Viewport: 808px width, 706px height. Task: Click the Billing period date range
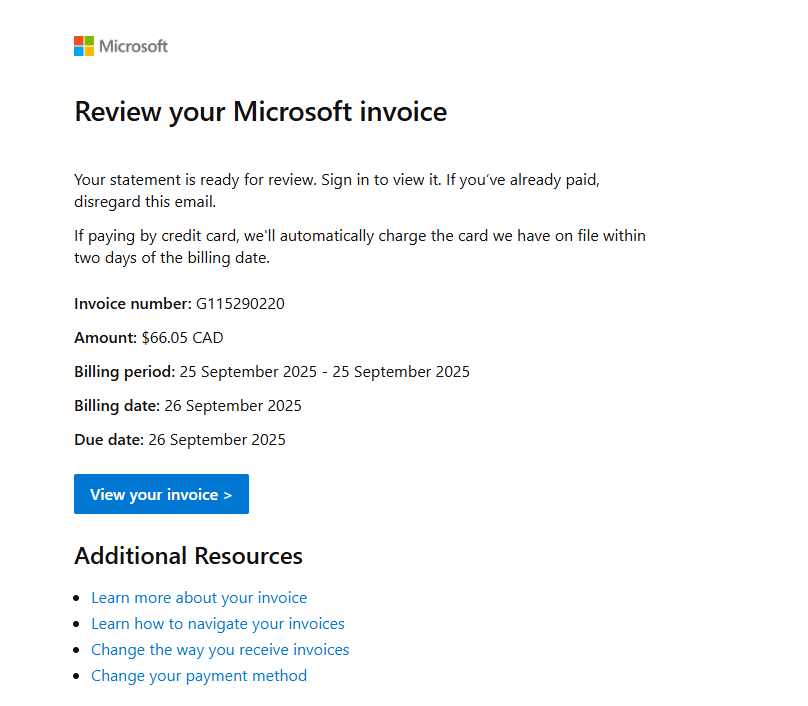(x=325, y=372)
